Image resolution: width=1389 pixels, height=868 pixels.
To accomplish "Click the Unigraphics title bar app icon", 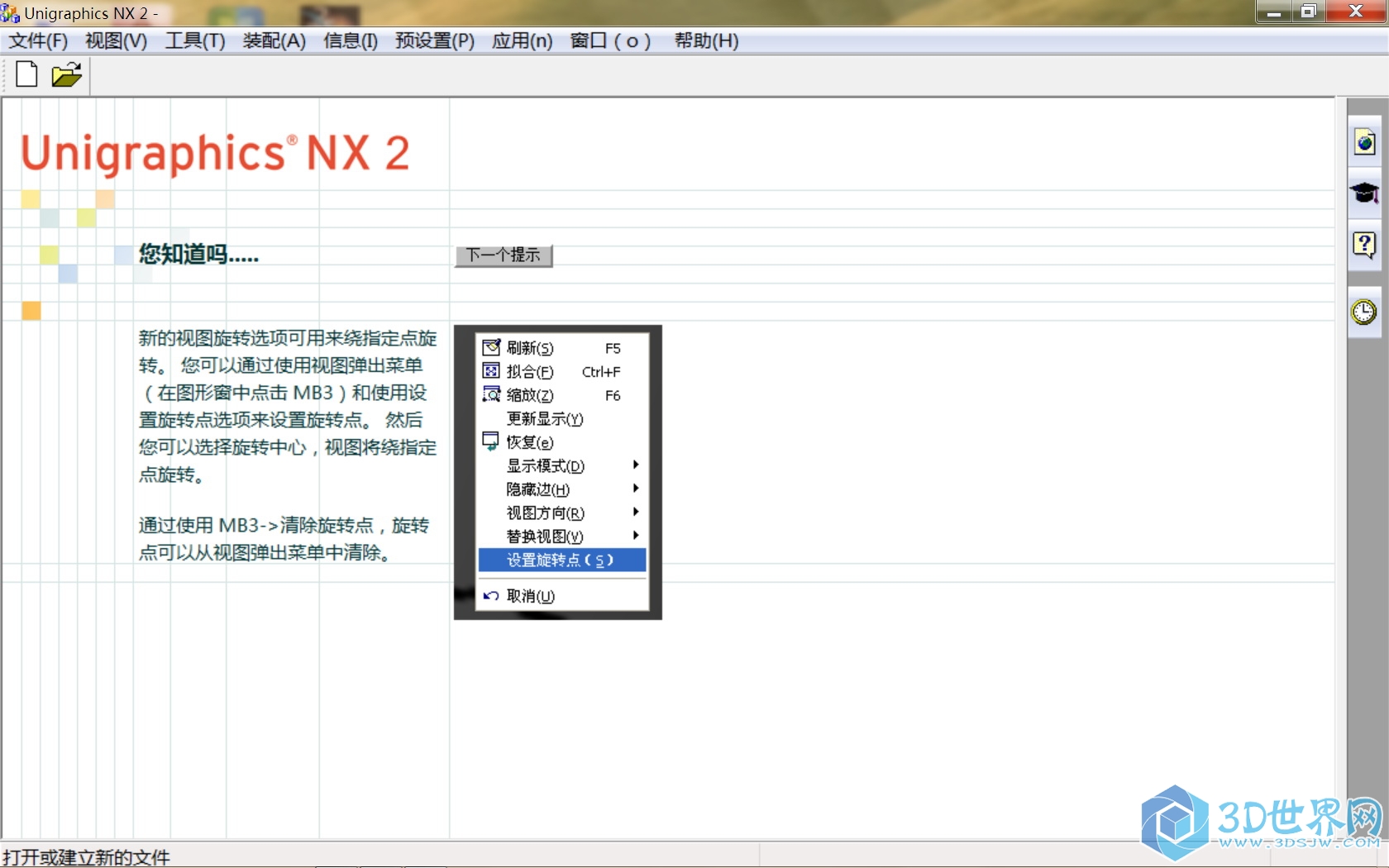I will pyautogui.click(x=10, y=13).
